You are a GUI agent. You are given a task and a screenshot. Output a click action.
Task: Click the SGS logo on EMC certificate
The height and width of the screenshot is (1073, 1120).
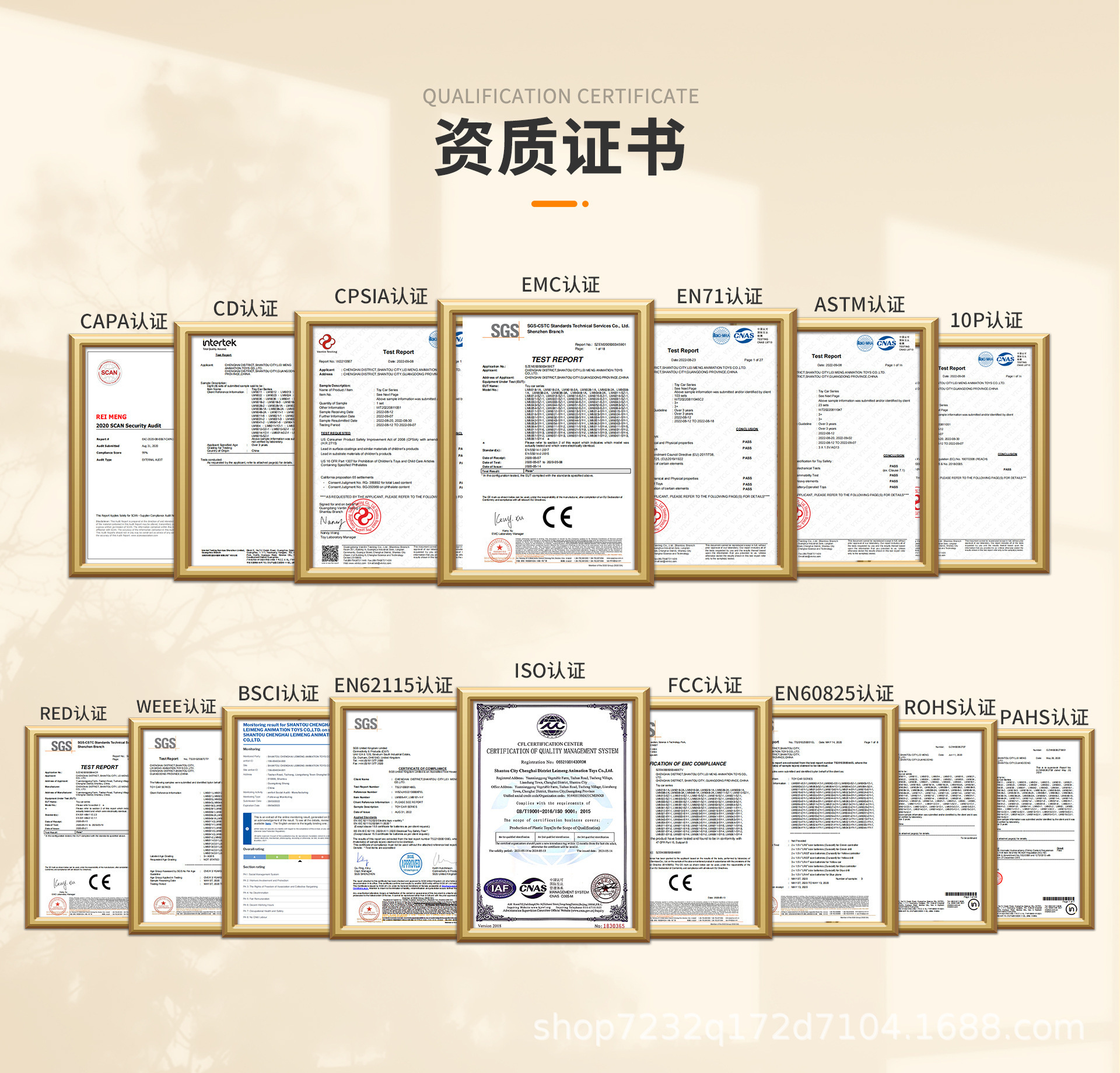pos(505,331)
